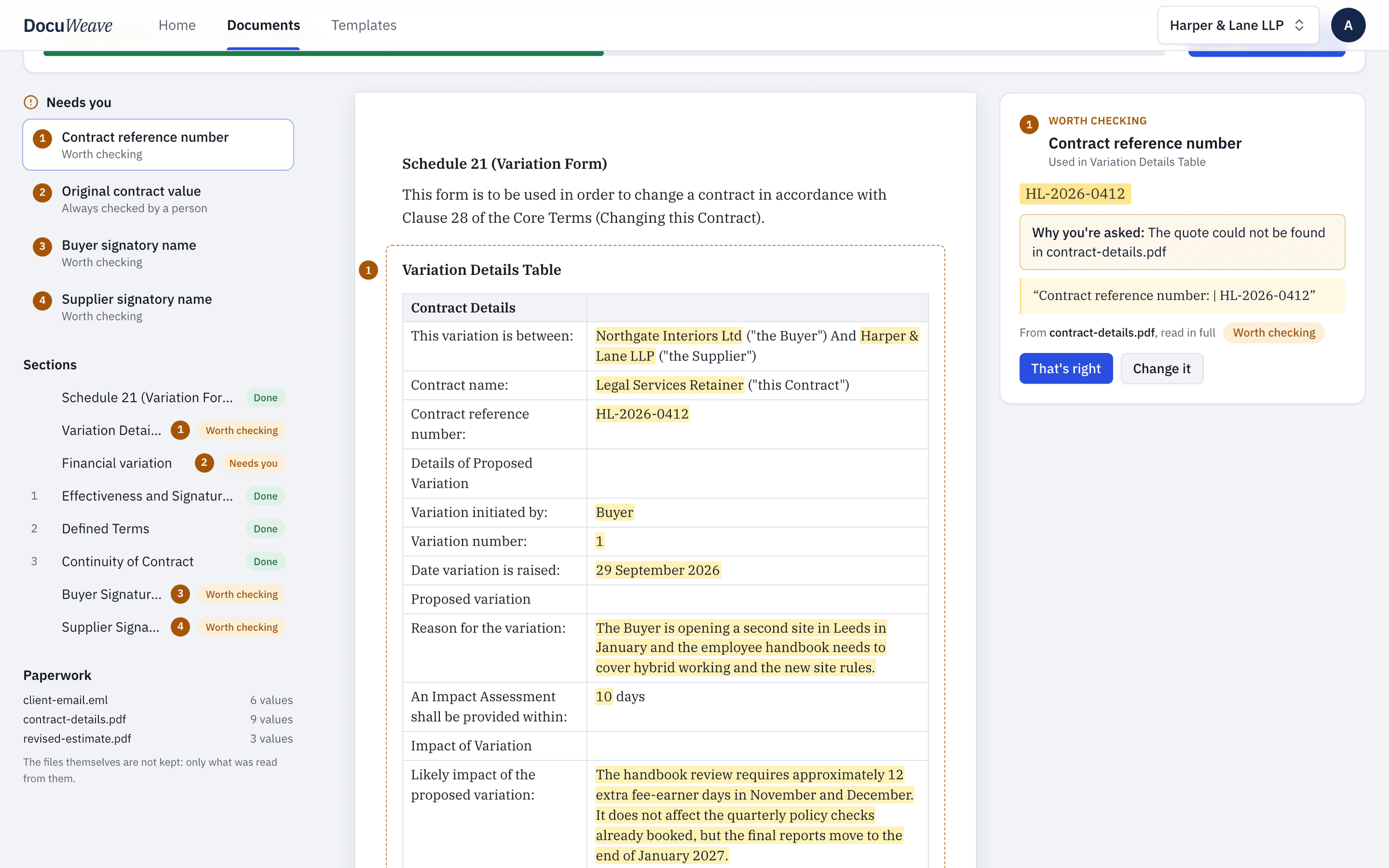This screenshot has height=868, width=1389.
Task: Click badge 1 next to Variation Detai... section
Action: coord(180,430)
